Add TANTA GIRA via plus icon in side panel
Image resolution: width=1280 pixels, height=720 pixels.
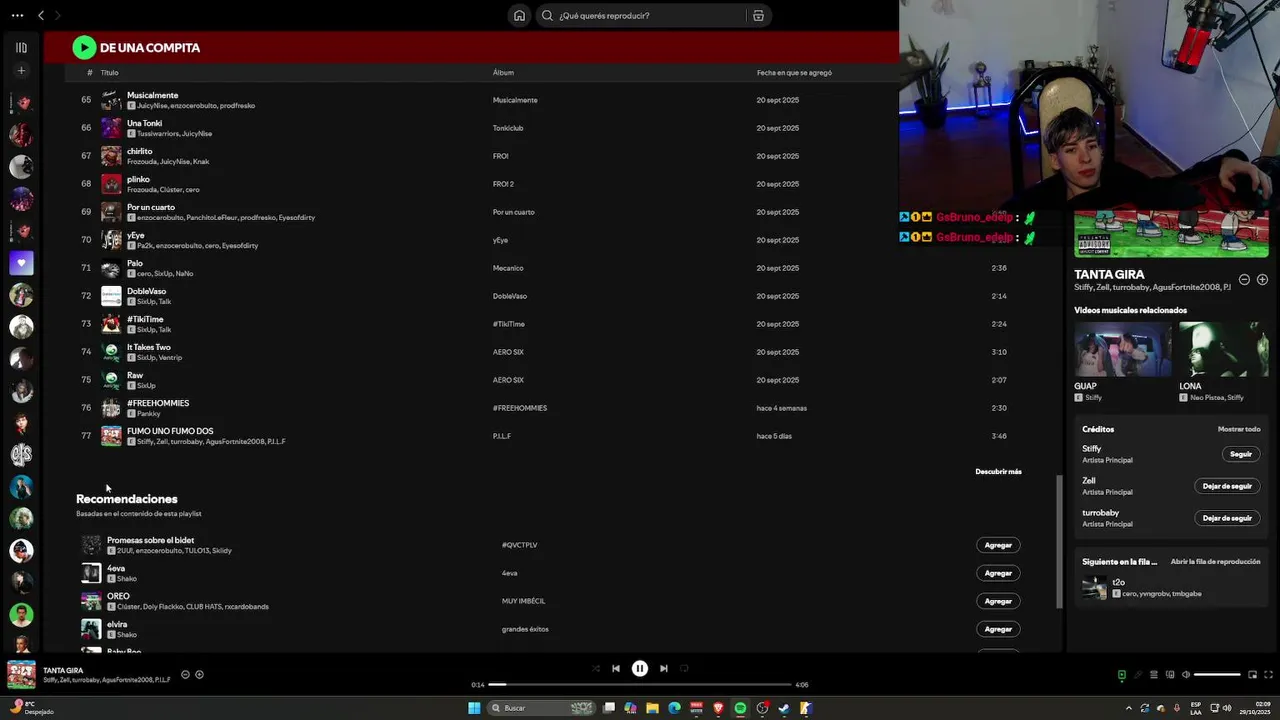1262,280
